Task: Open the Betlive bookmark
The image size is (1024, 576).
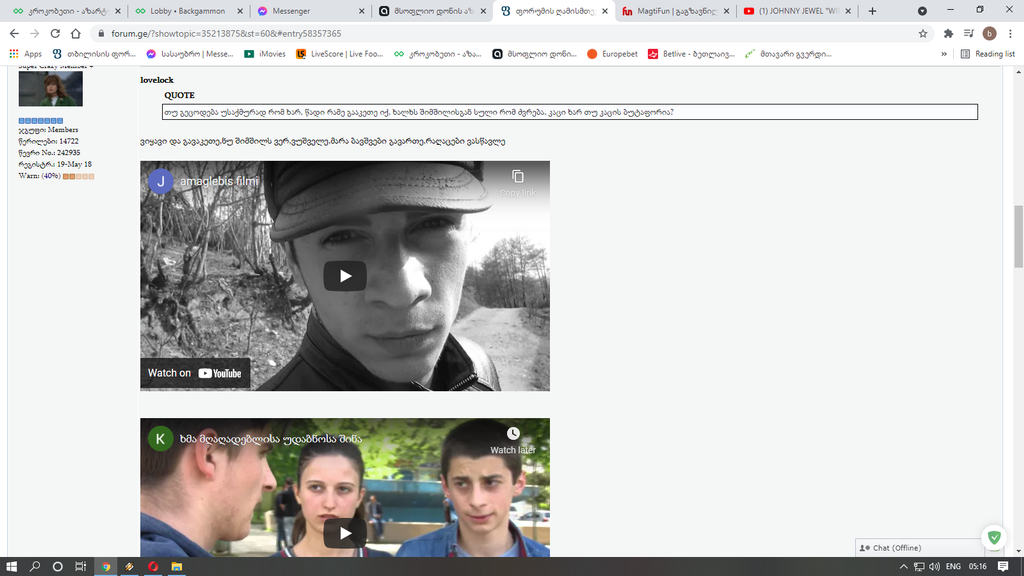Action: tap(691, 54)
